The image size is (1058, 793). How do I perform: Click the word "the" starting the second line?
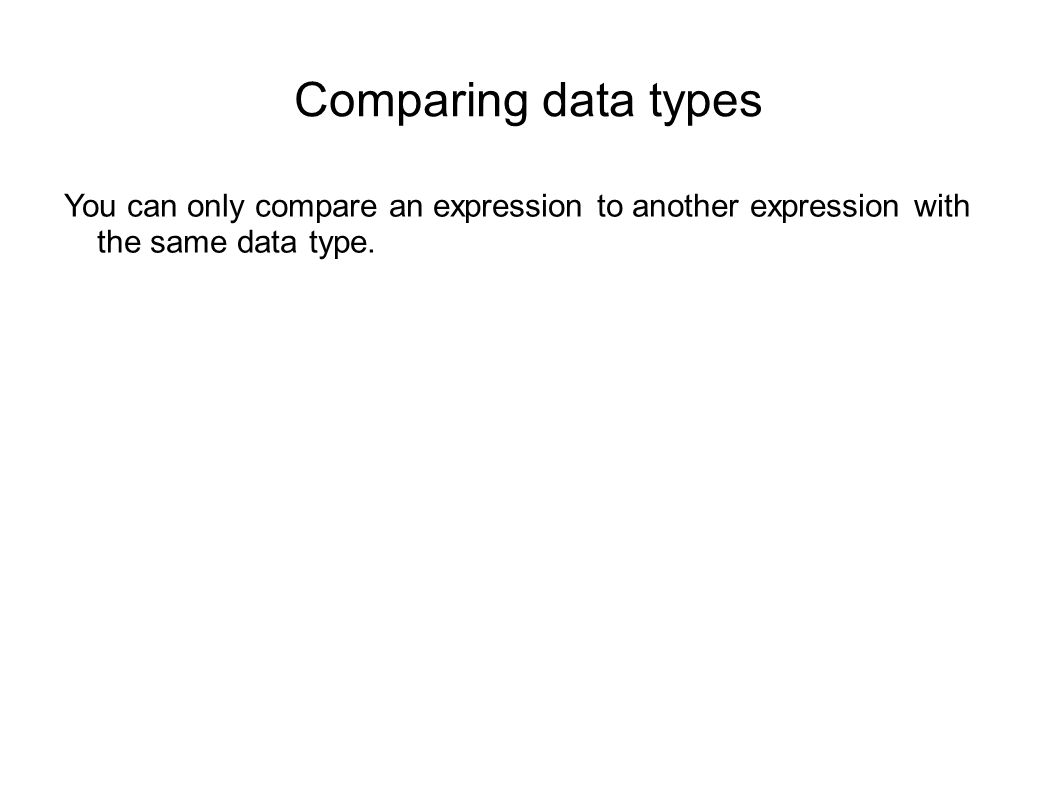pyautogui.click(x=118, y=242)
